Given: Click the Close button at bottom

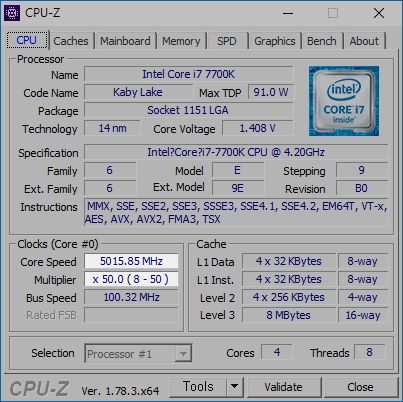Looking at the screenshot, I should tap(360, 387).
